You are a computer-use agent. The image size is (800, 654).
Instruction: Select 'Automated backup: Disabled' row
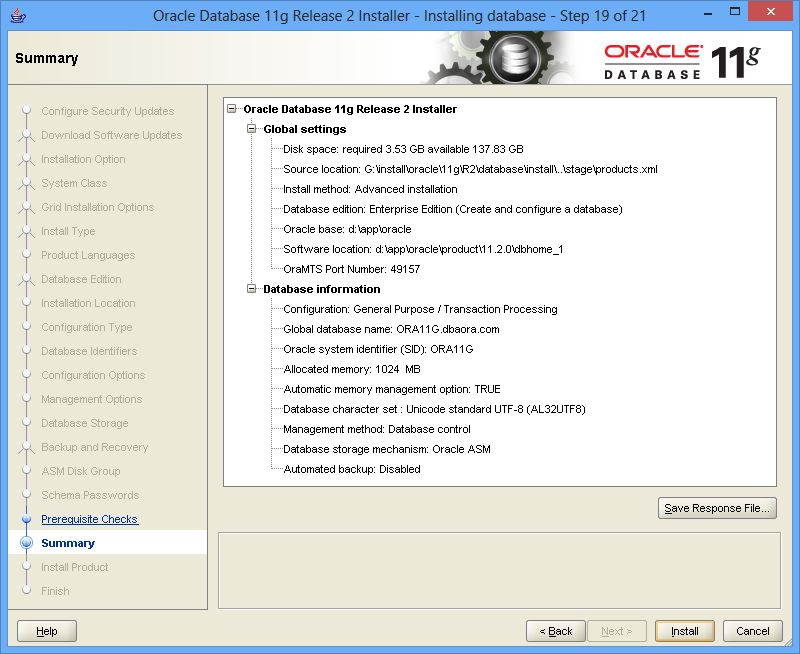[352, 469]
